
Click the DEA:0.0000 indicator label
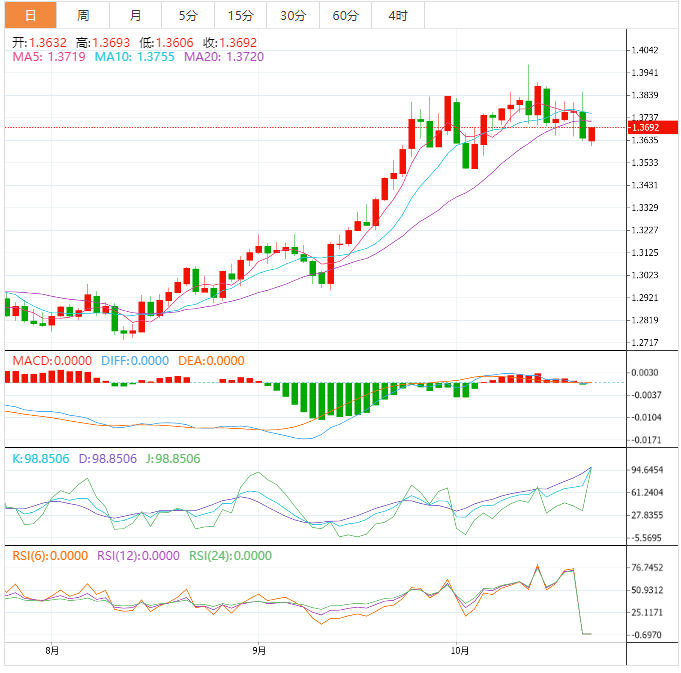pos(211,361)
